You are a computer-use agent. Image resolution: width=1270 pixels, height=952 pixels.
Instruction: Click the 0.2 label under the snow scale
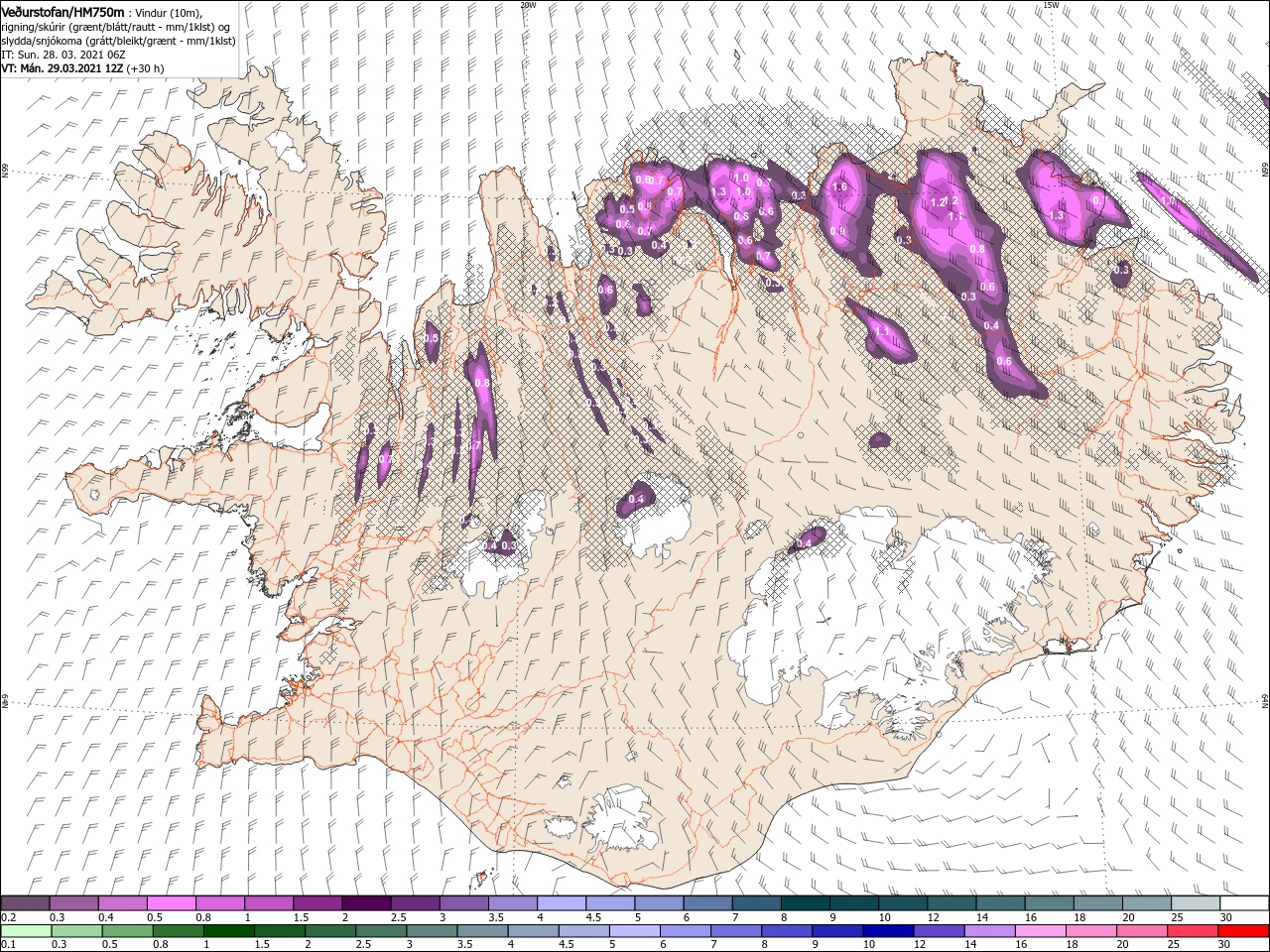pyautogui.click(x=9, y=917)
